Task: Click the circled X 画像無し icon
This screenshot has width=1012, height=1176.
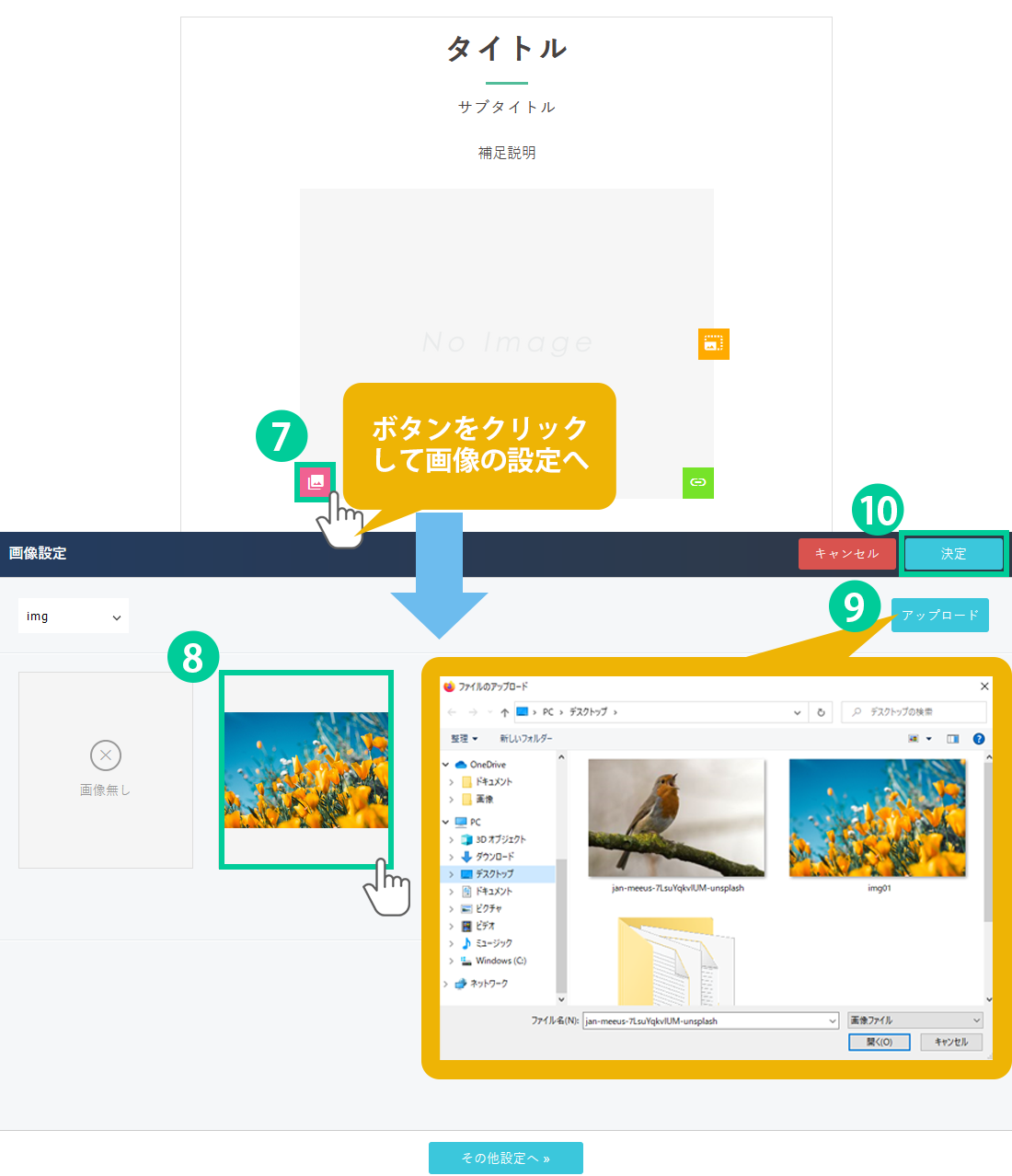Action: [106, 755]
